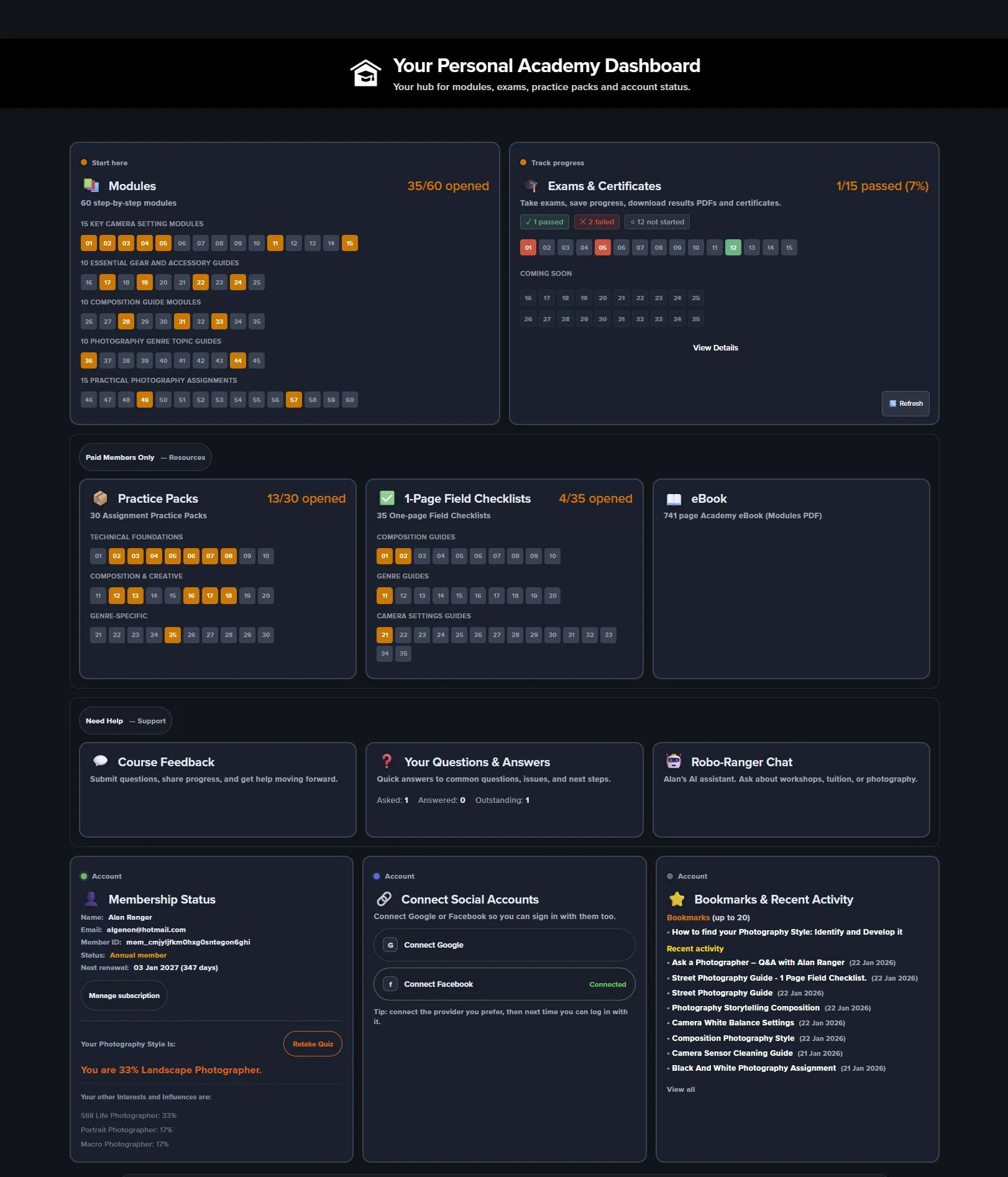Click the Retake Quiz button

tap(313, 1043)
